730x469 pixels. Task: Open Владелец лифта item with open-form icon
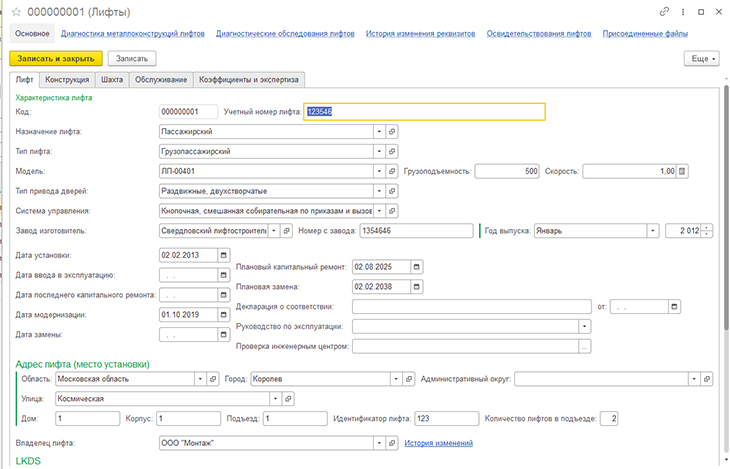pyautogui.click(x=392, y=443)
